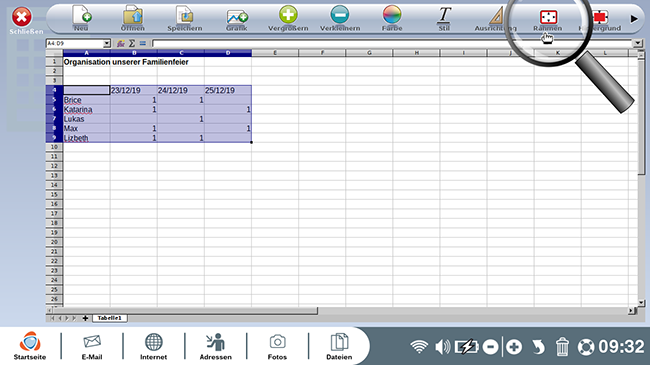Viewport: 650px width, 365px height.
Task: Insert a chart with Grafik icon
Action: pyautogui.click(x=237, y=17)
